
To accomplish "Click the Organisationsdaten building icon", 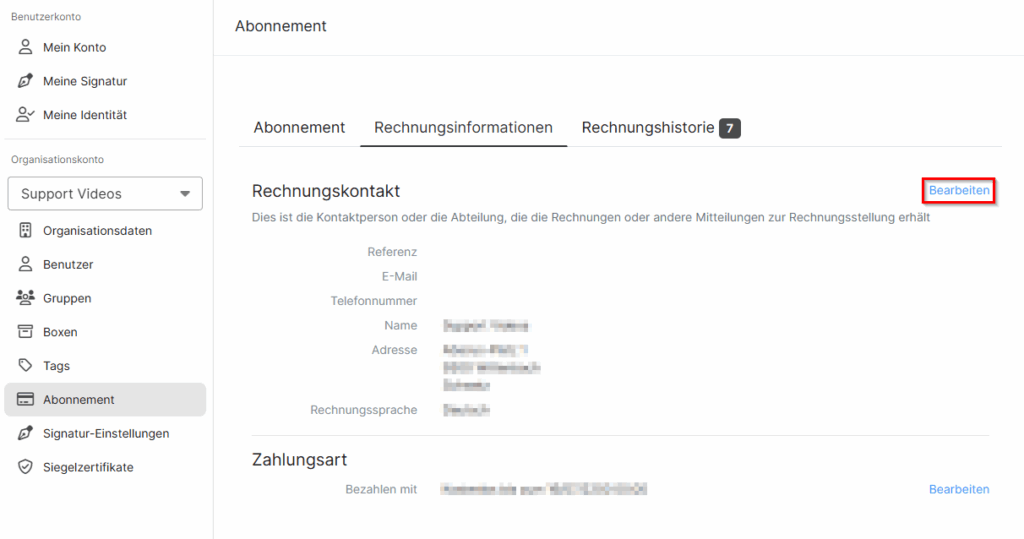I will pos(25,231).
